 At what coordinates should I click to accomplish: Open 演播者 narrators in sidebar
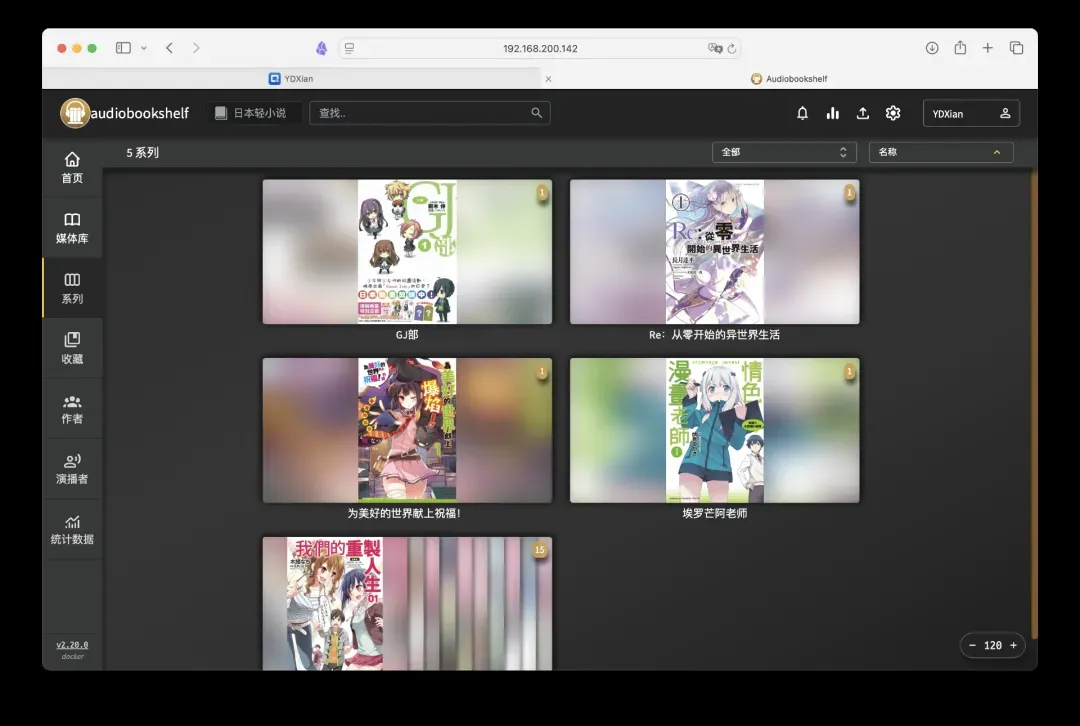[72, 468]
